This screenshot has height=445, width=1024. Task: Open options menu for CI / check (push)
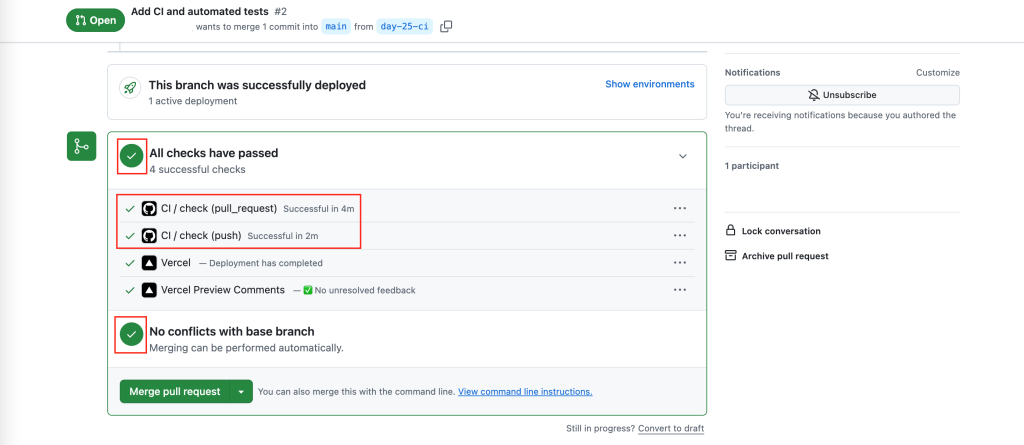tap(680, 235)
